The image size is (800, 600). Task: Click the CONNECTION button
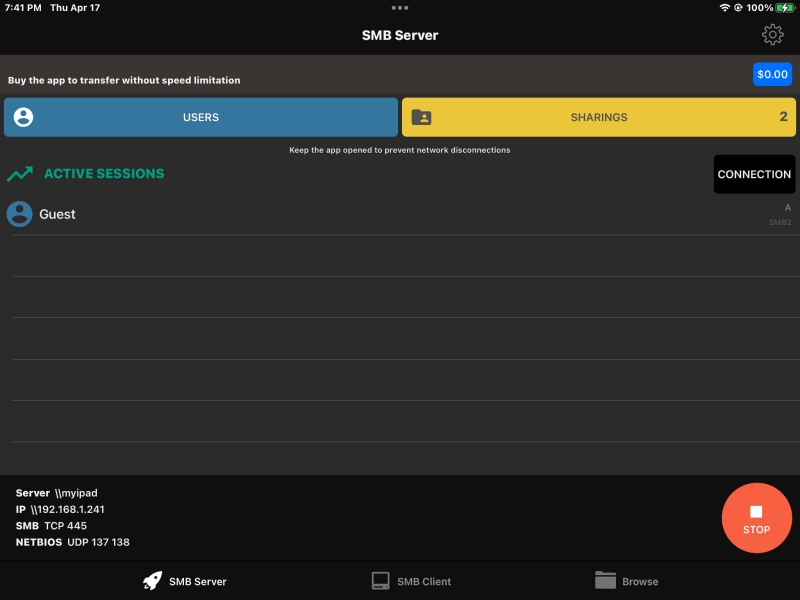[x=754, y=174]
